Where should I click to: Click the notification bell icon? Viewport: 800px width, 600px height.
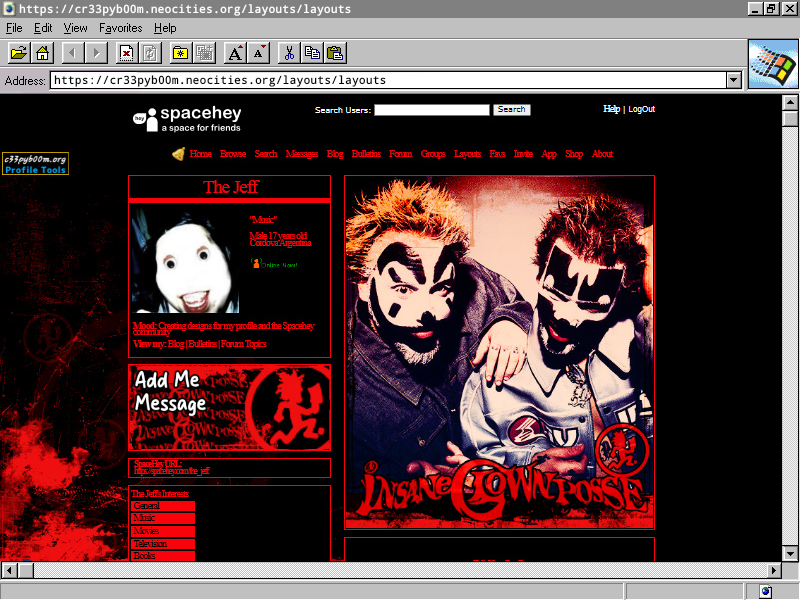179,154
